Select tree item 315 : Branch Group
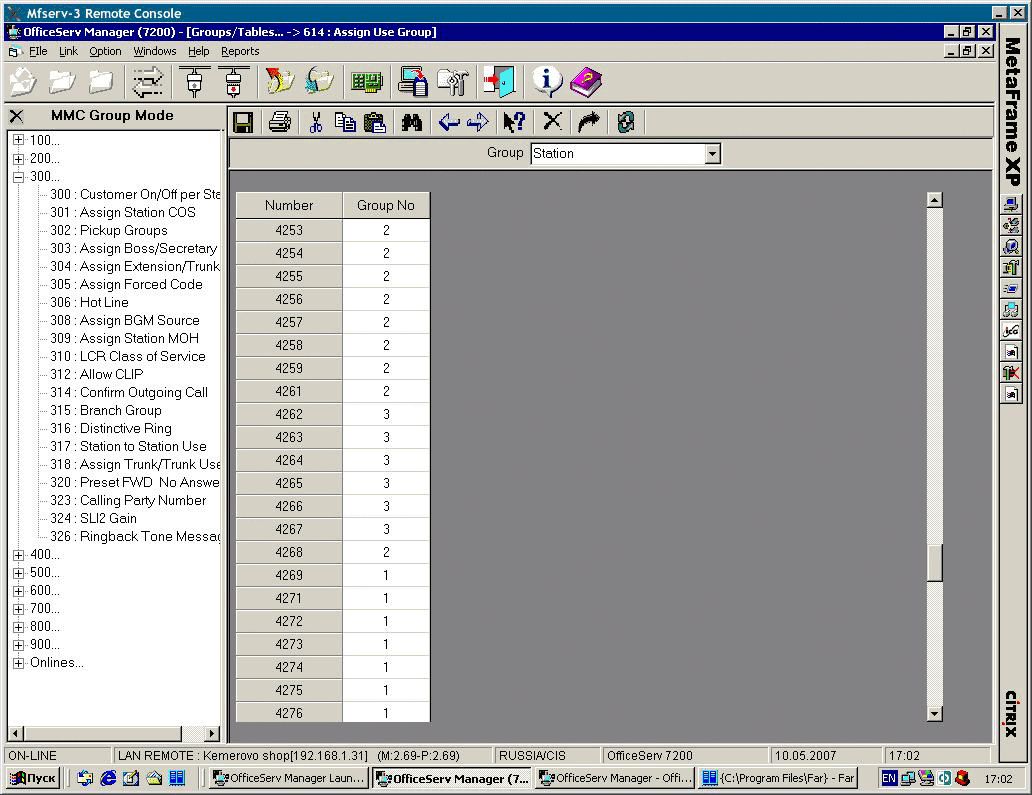This screenshot has width=1032, height=795. click(x=105, y=411)
